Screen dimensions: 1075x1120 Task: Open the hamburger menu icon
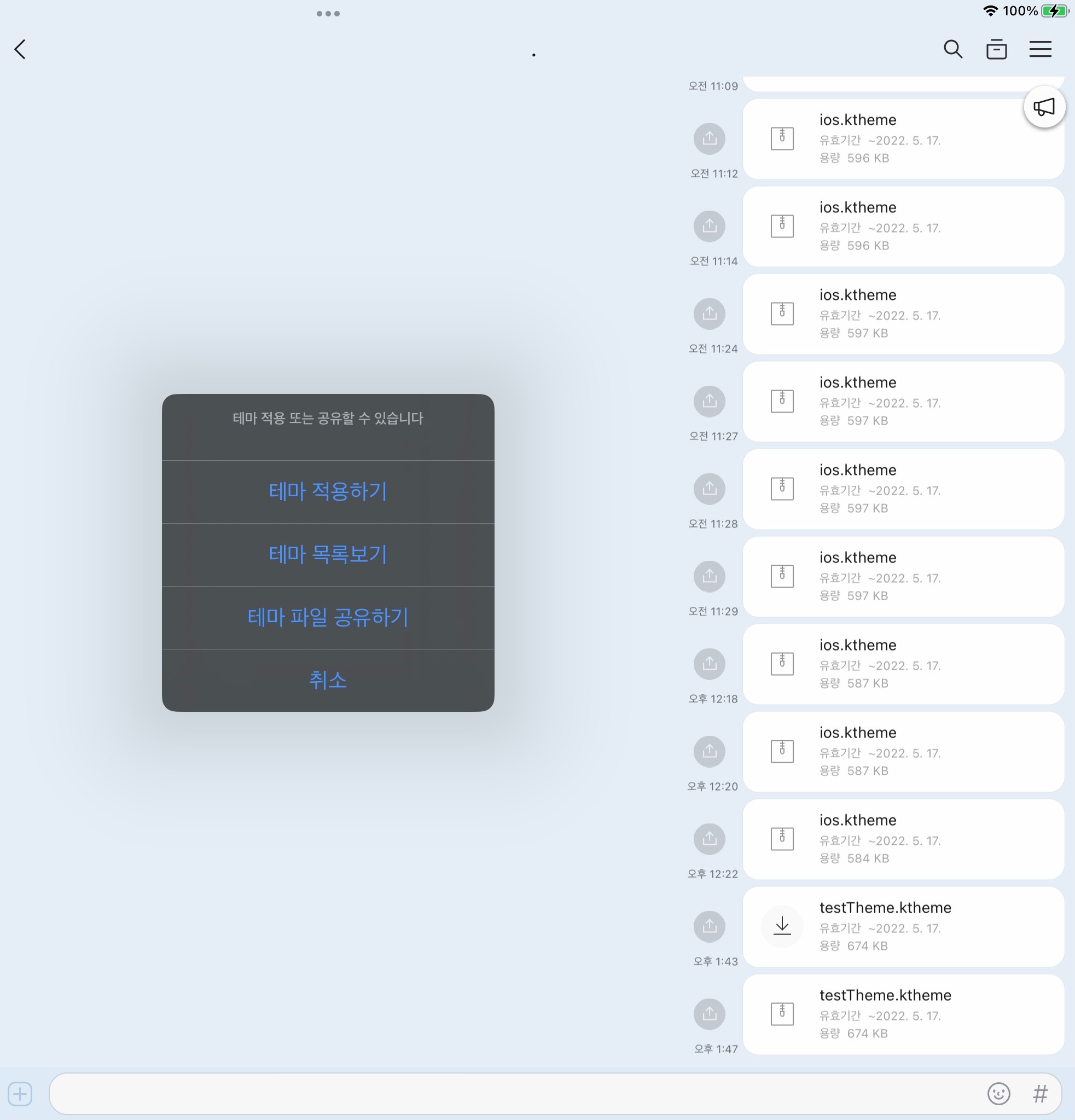click(1040, 49)
